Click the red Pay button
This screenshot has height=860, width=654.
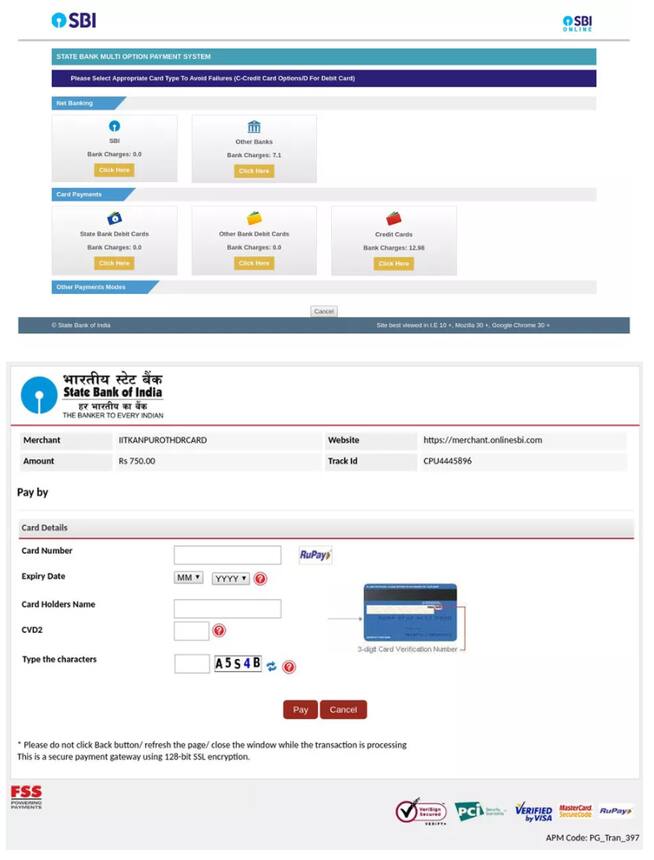[300, 710]
